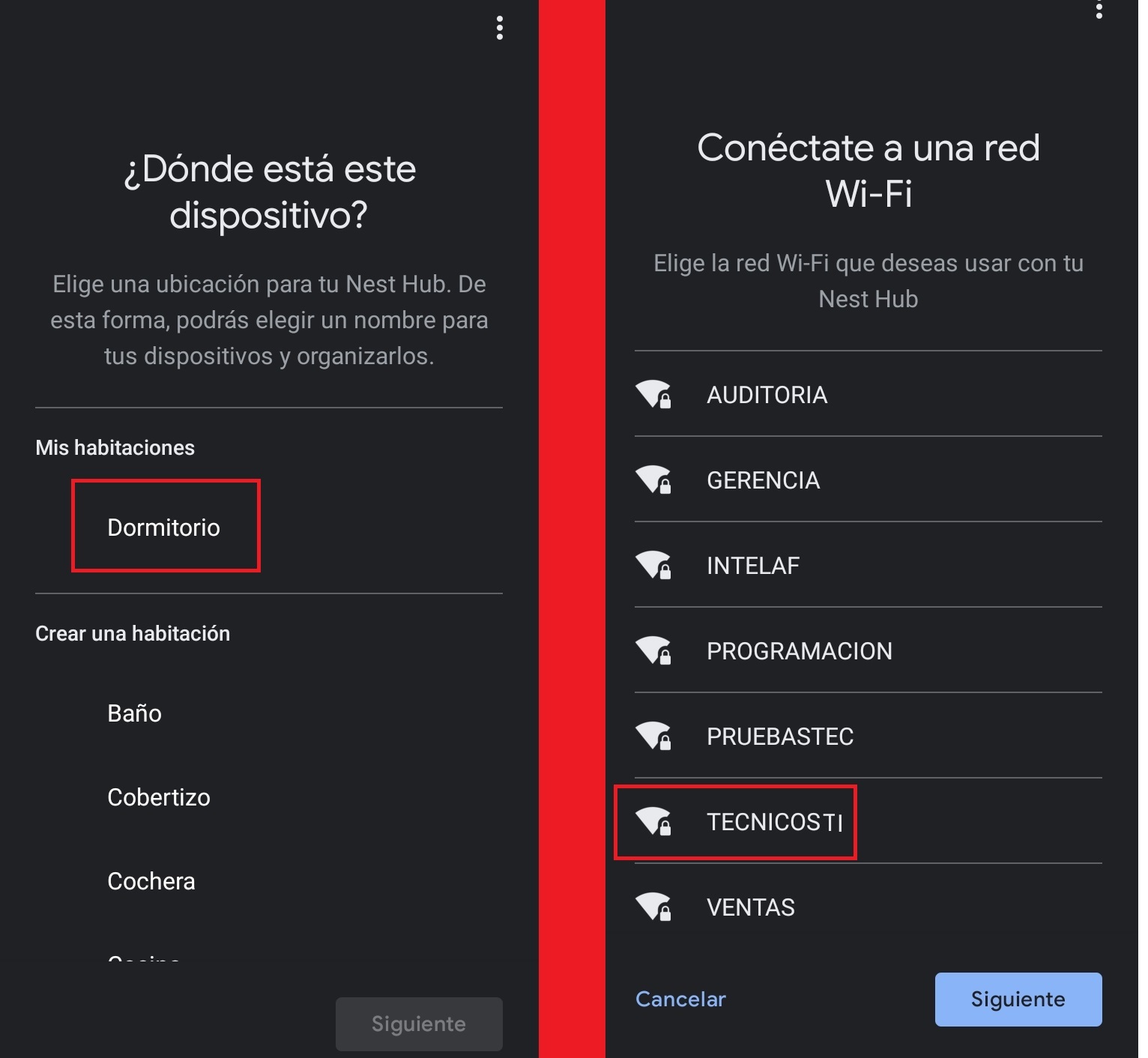This screenshot has height=1058, width=1148.
Task: Choose Baño as new room
Action: click(135, 713)
